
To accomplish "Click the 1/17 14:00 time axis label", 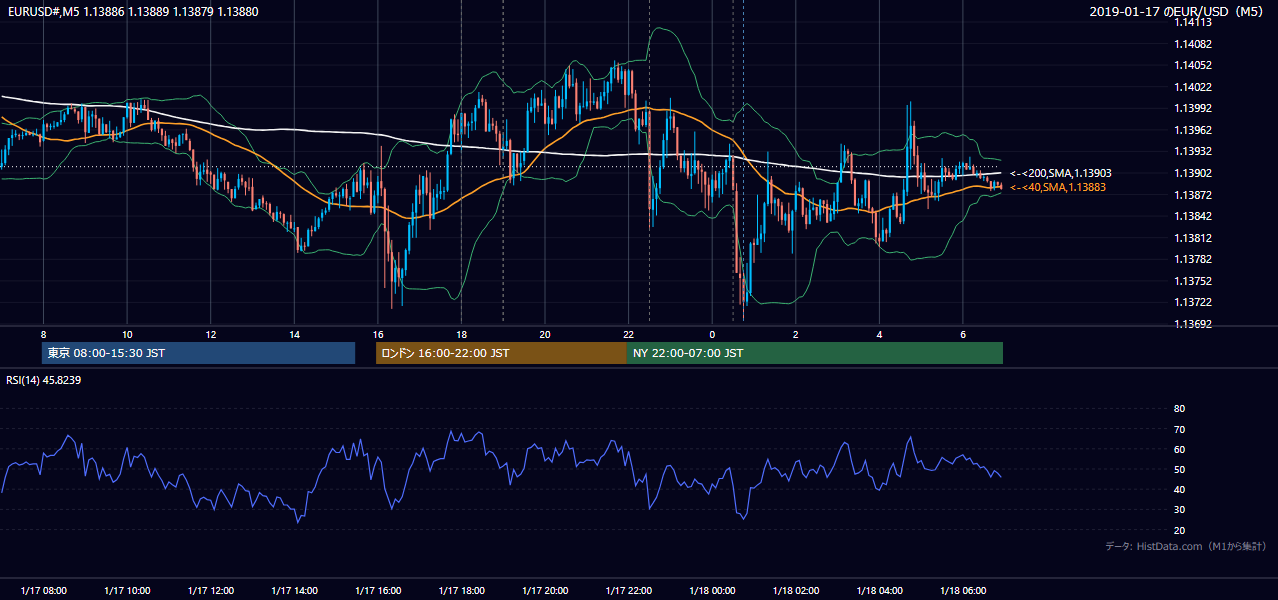I will (294, 590).
